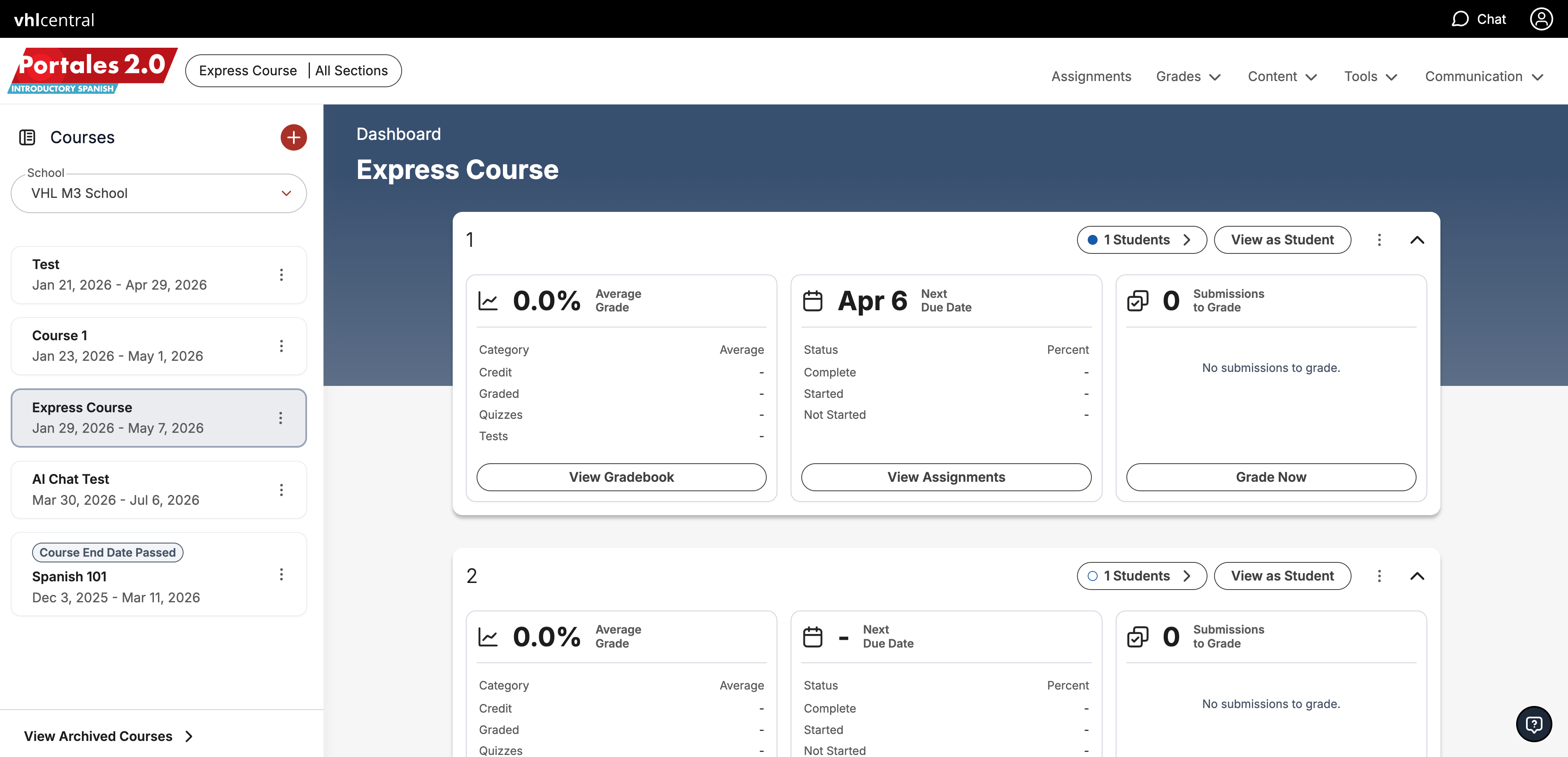
Task: Click the red add course plus icon
Action: pos(293,137)
